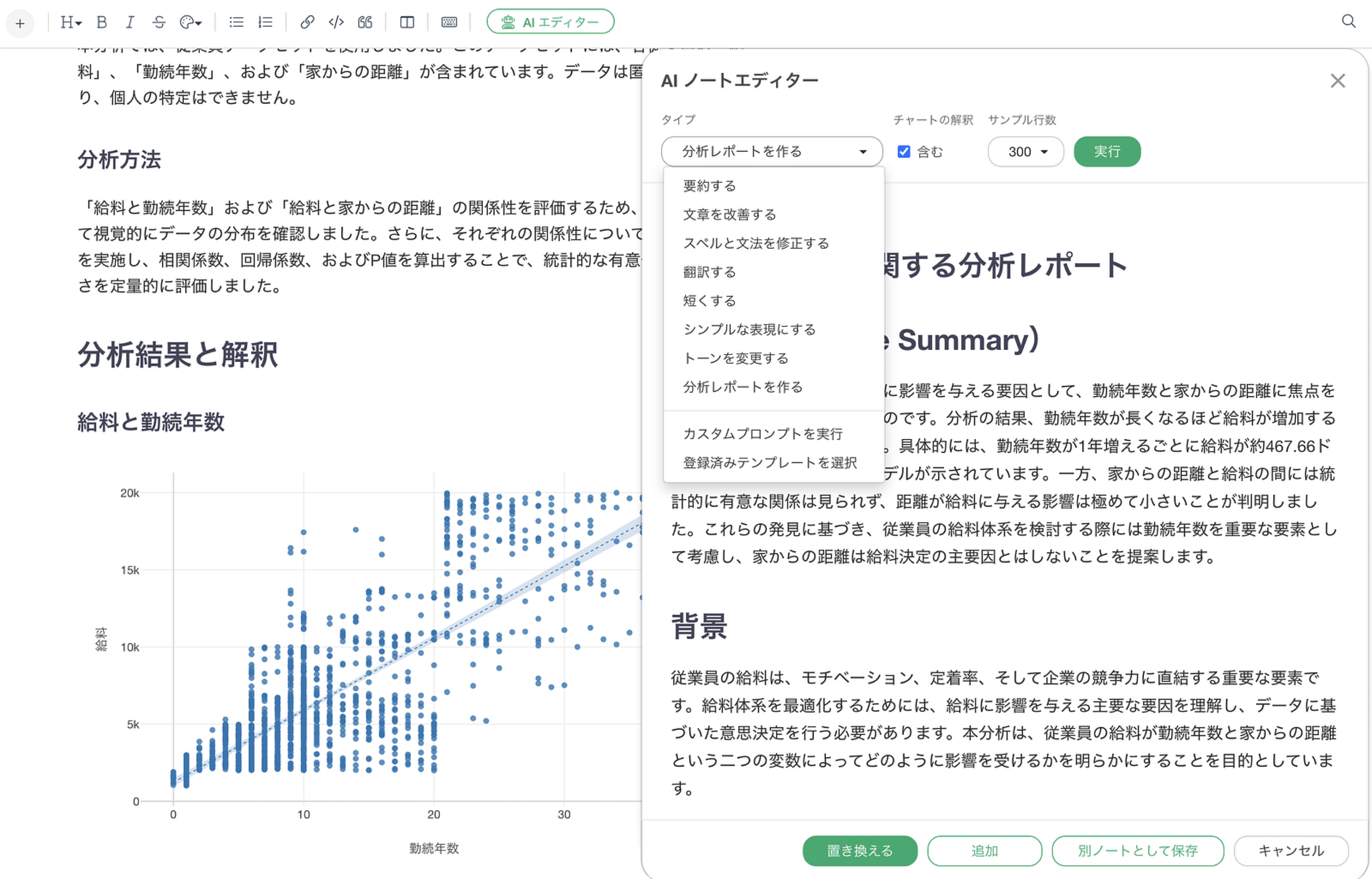
Task: Insert a code block
Action: pos(336,22)
